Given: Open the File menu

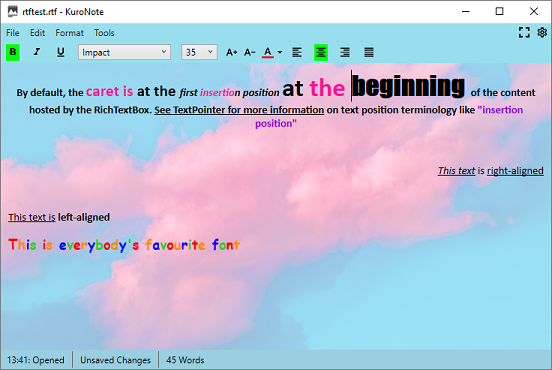Looking at the screenshot, I should pos(13,33).
